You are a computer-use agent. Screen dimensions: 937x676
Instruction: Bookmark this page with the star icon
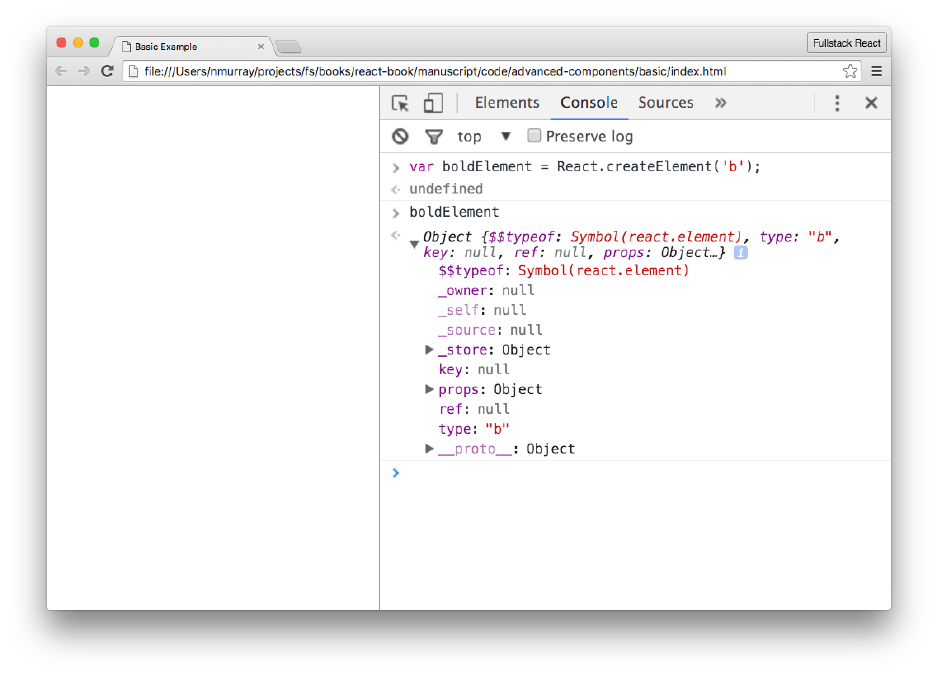(x=850, y=71)
